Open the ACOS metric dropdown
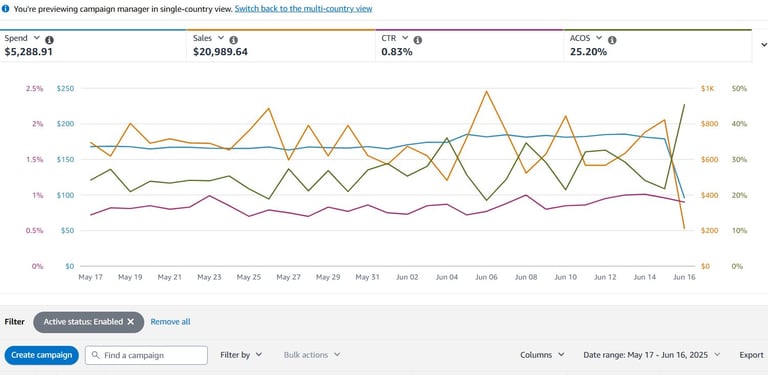Screen dimensions: 768x375 pos(599,38)
